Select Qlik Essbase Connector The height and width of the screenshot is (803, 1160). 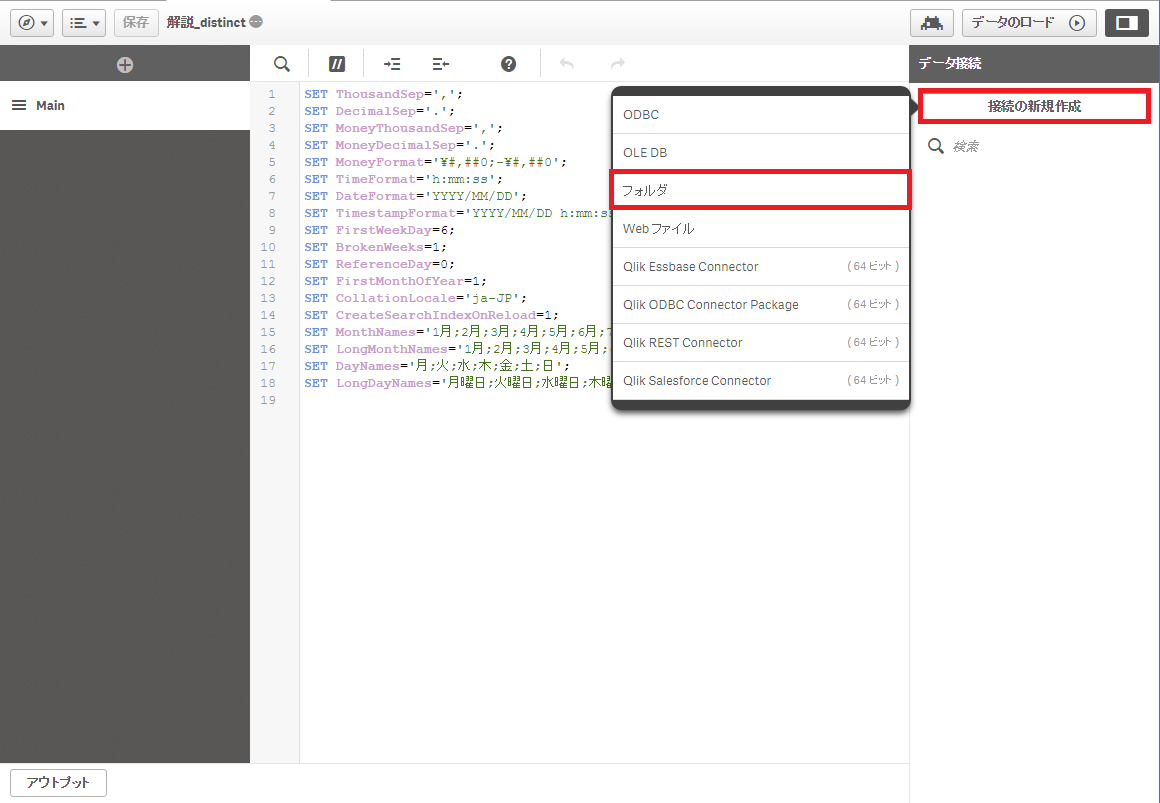[761, 266]
